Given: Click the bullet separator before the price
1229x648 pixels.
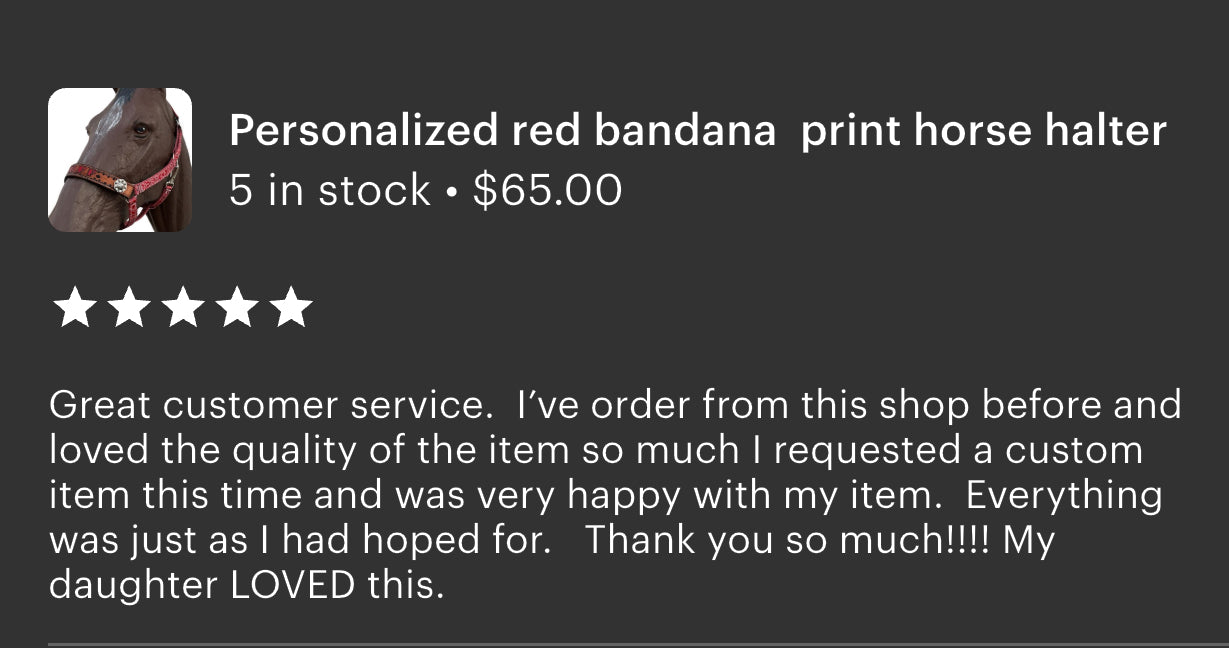Looking at the screenshot, I should click(x=452, y=191).
